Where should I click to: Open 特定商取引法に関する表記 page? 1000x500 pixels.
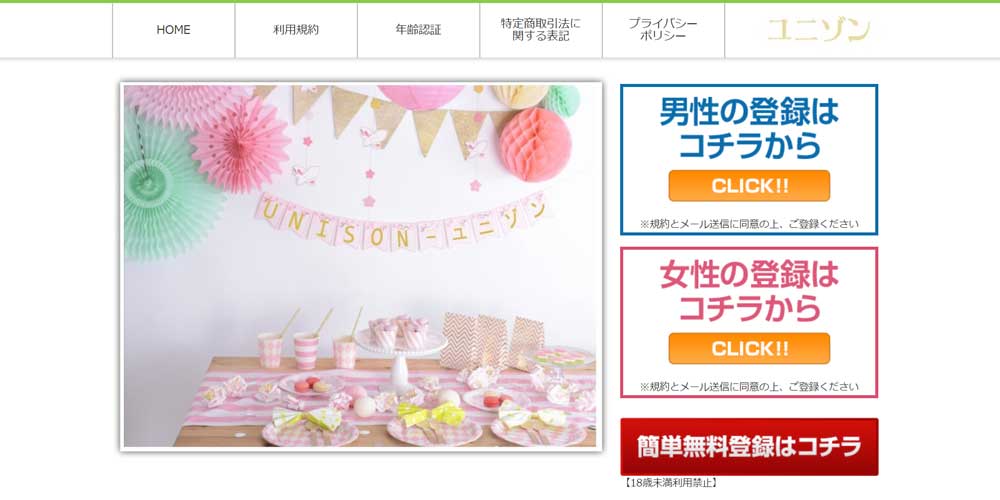(541, 30)
